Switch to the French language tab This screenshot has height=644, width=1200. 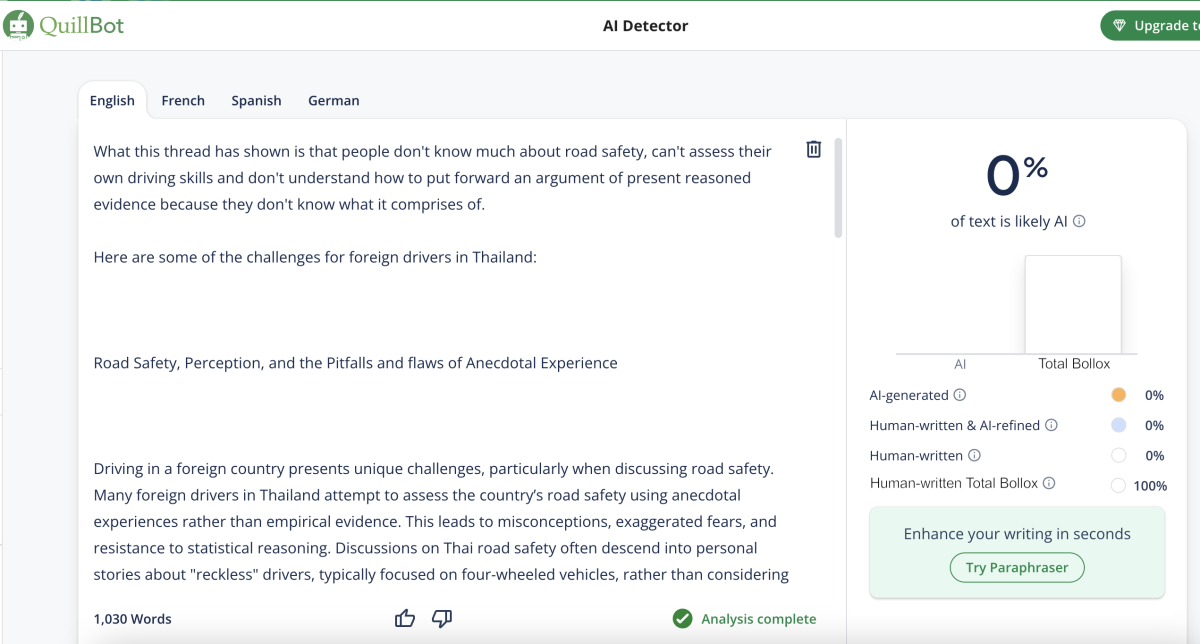[x=183, y=101]
